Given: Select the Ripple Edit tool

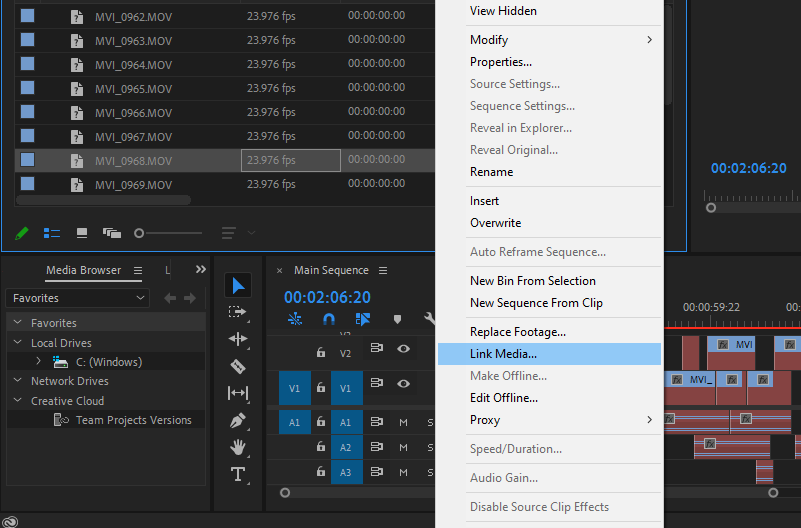Looking at the screenshot, I should pyautogui.click(x=238, y=339).
